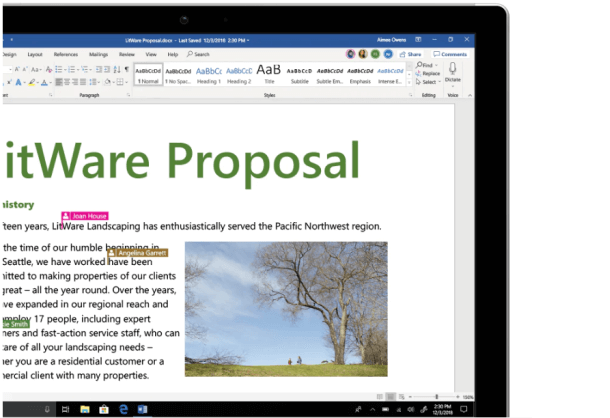Viewport: 610px width, 418px height.
Task: Adjust the zoom slider in status bar
Action: (435, 397)
